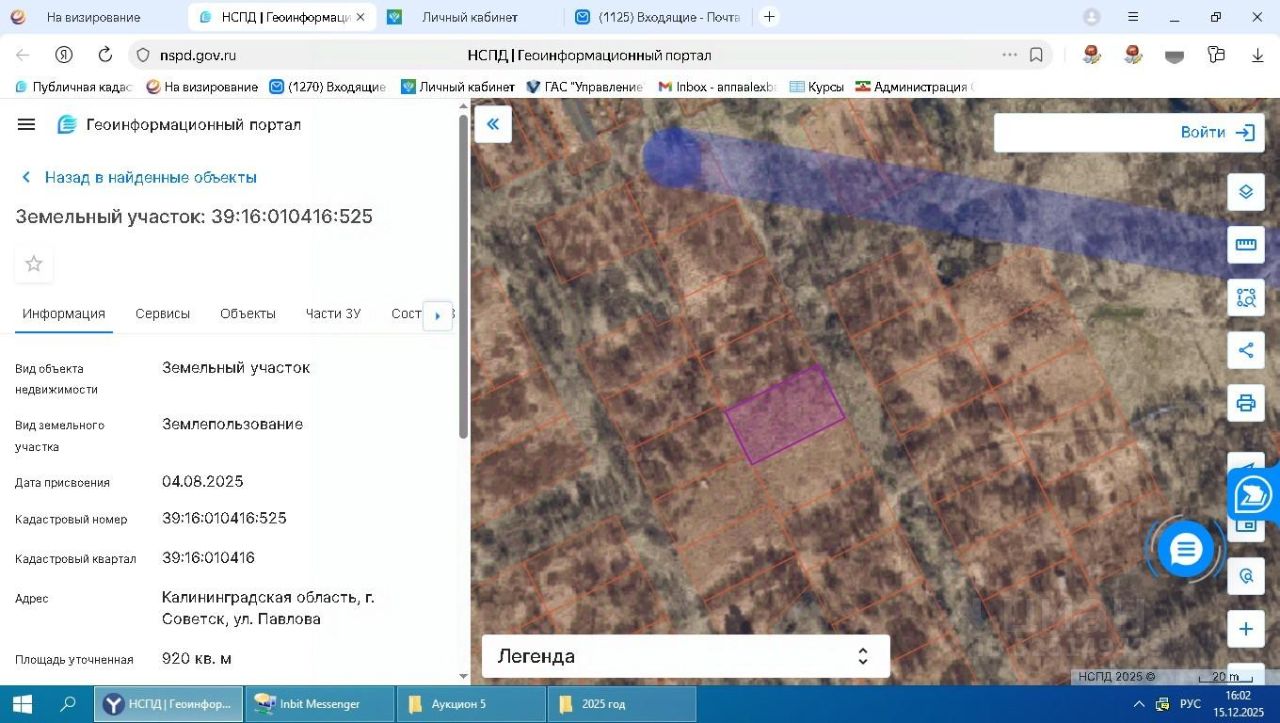The height and width of the screenshot is (723, 1280).
Task: Select cadastral quarter 39:16:010416 value
Action: (x=208, y=557)
